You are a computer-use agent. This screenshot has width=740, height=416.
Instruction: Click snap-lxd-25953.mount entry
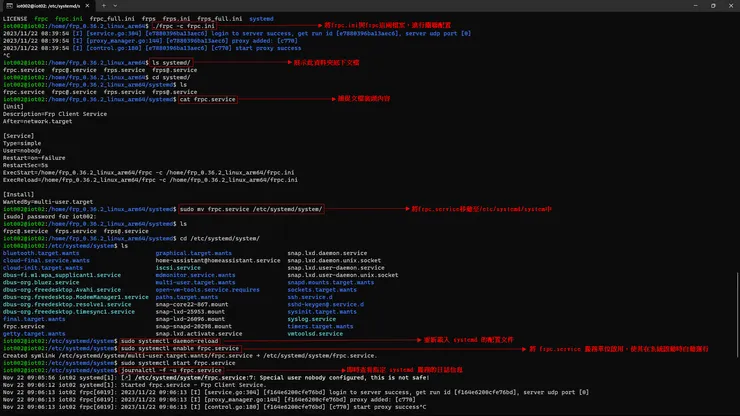[x=190, y=312]
